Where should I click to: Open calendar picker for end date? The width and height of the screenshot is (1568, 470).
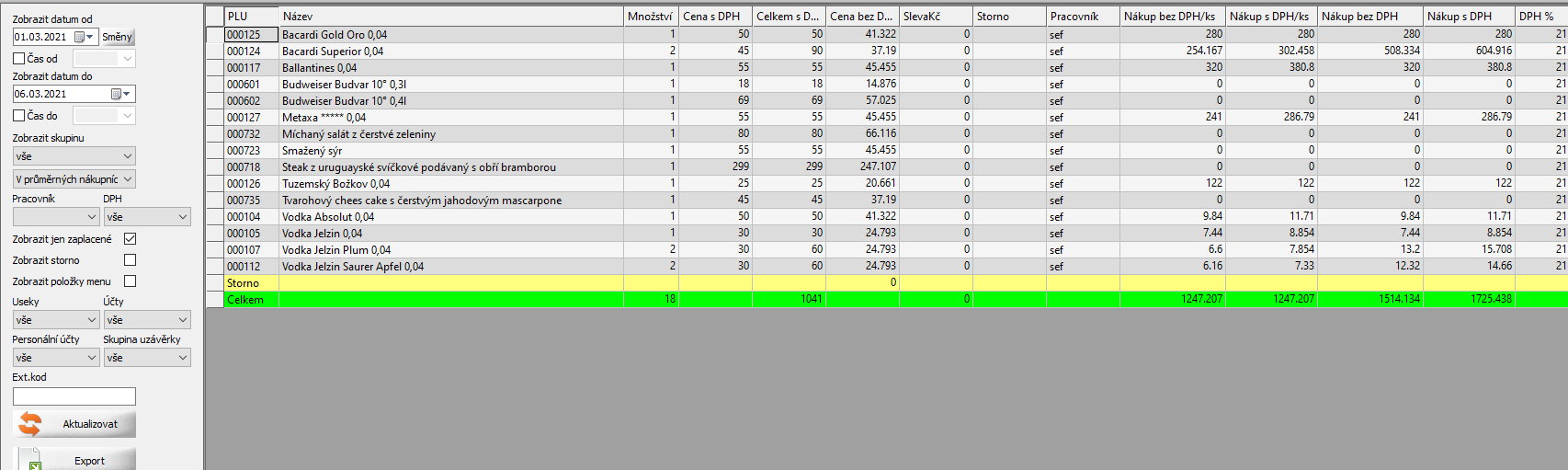pyautogui.click(x=120, y=94)
